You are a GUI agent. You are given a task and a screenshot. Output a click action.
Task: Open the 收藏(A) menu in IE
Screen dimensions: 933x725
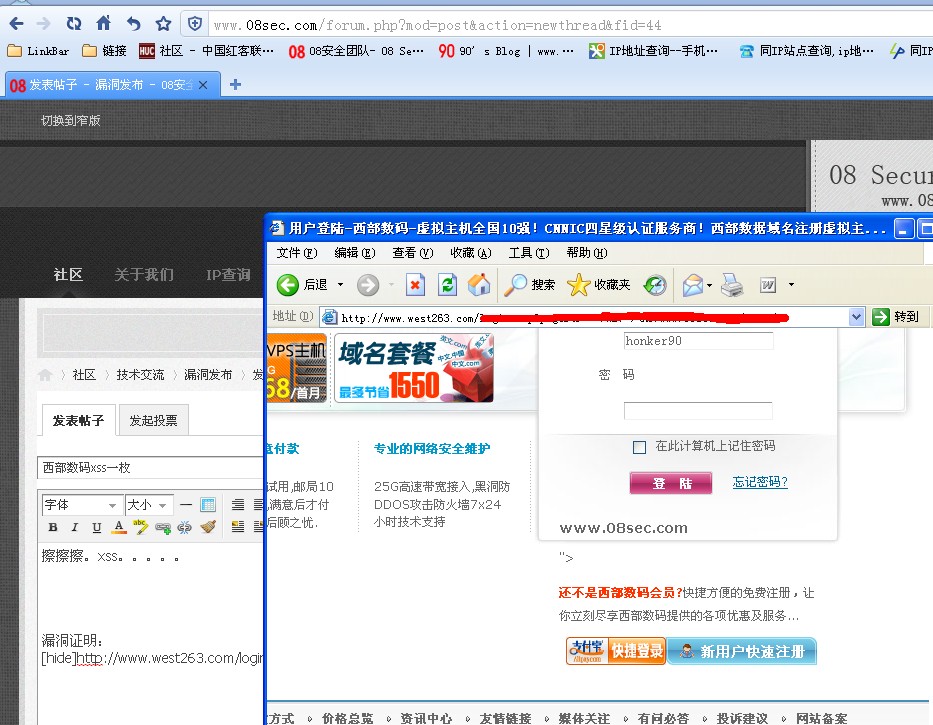click(471, 253)
